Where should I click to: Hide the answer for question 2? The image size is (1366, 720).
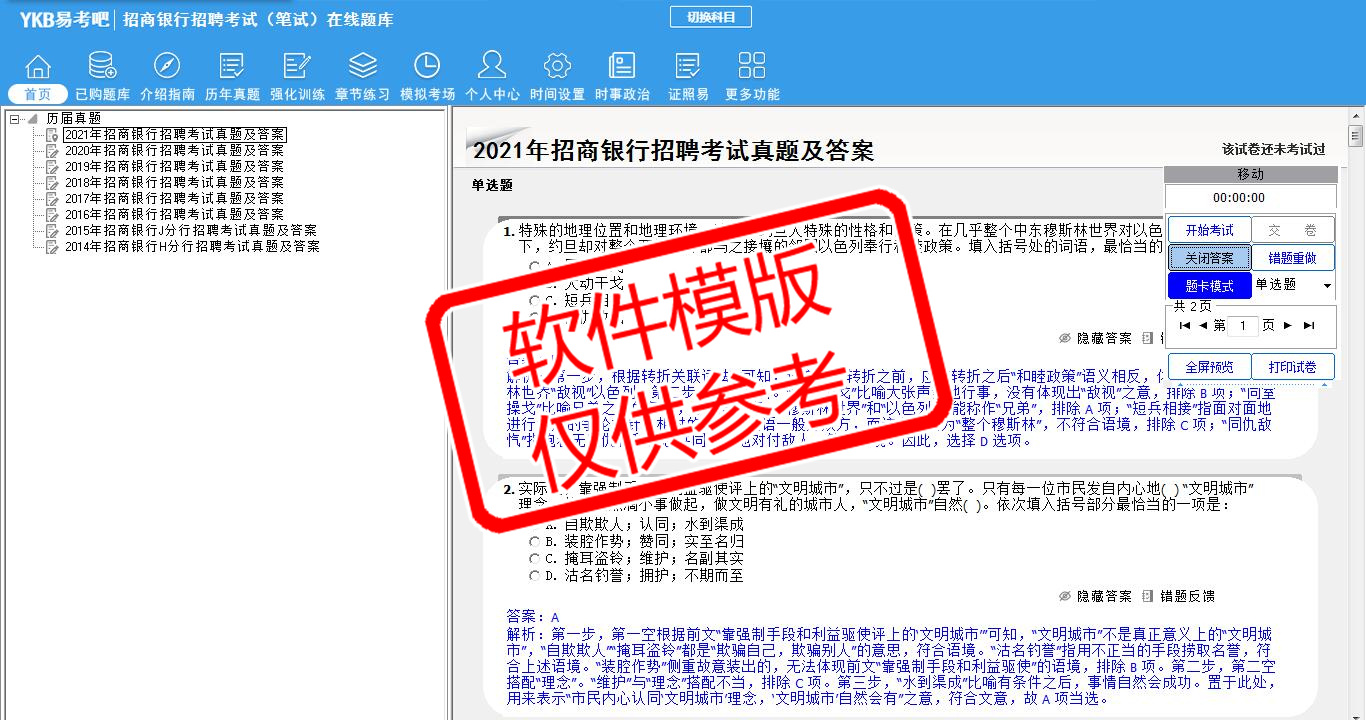1095,596
